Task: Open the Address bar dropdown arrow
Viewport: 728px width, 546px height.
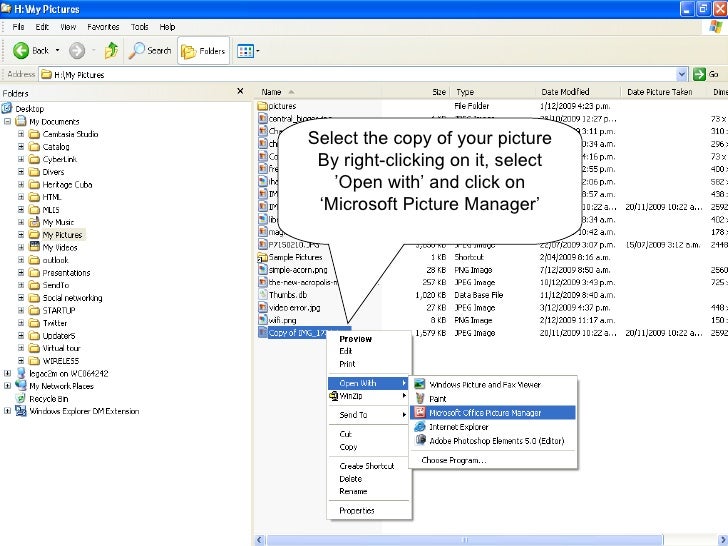Action: (x=683, y=74)
